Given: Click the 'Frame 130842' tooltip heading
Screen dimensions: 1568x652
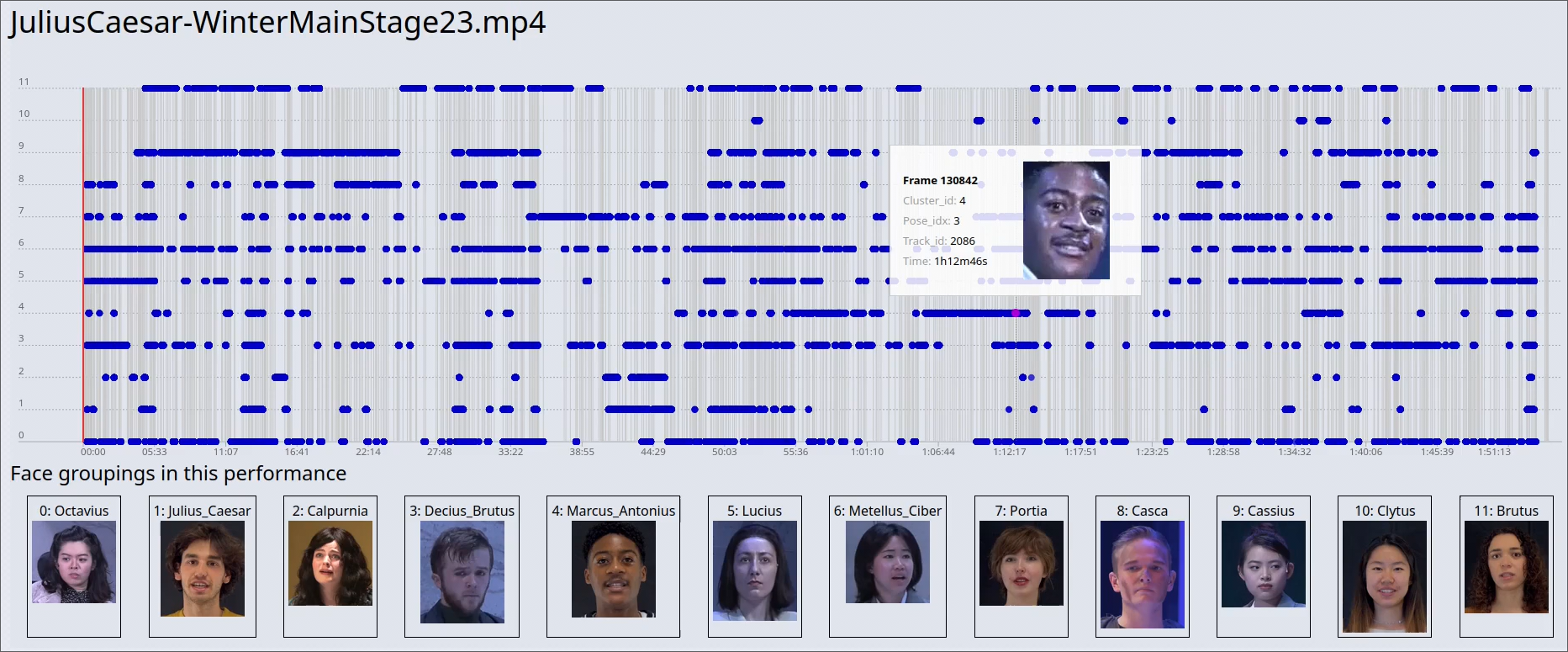Looking at the screenshot, I should [940, 181].
